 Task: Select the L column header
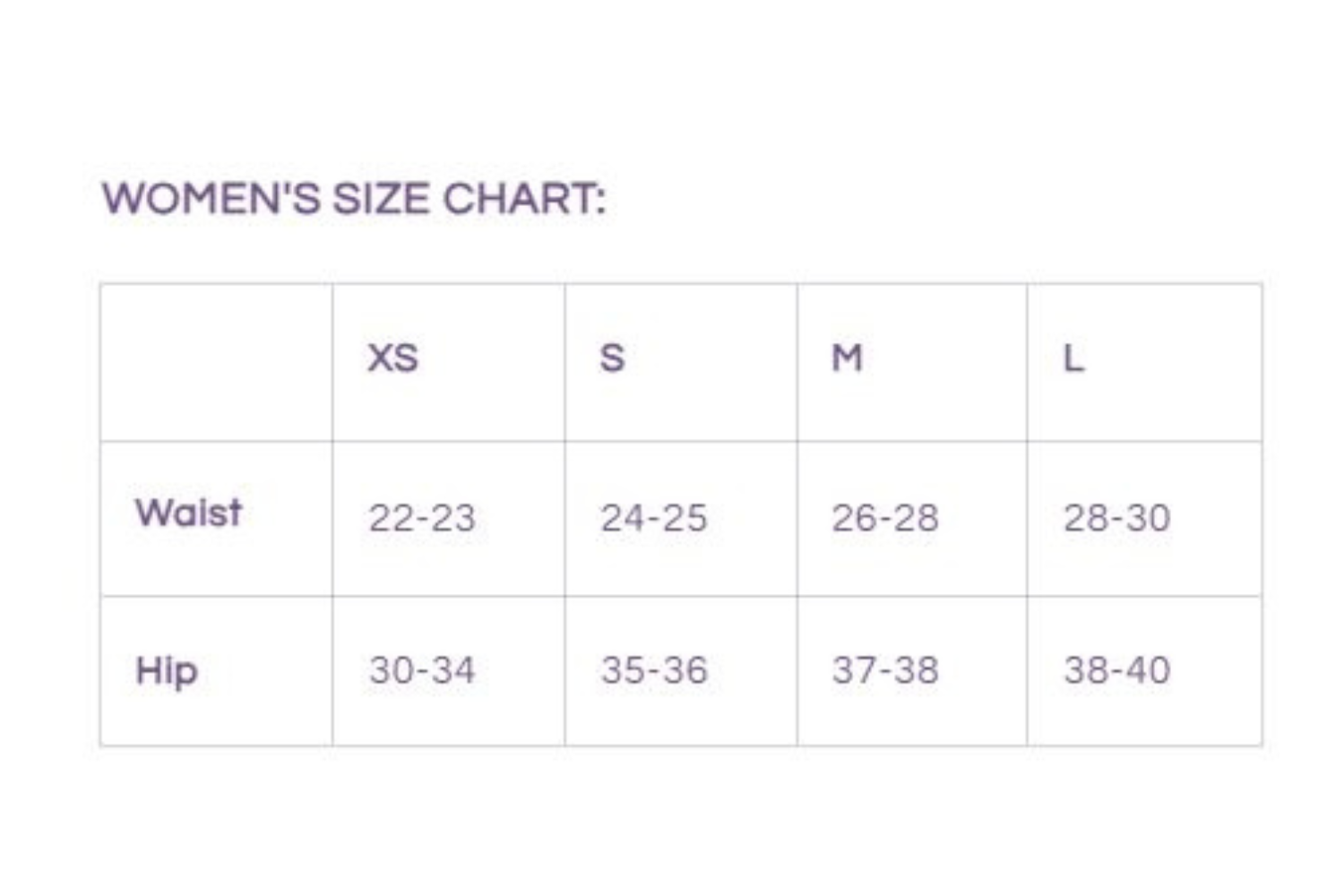(1073, 358)
